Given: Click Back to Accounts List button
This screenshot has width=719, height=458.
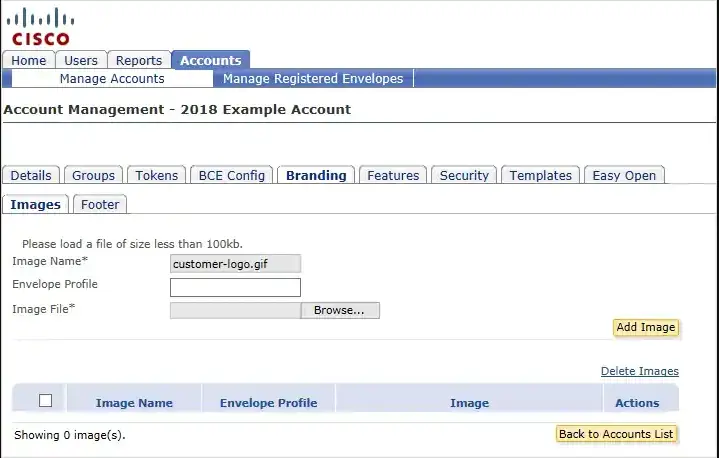Looking at the screenshot, I should 616,434.
